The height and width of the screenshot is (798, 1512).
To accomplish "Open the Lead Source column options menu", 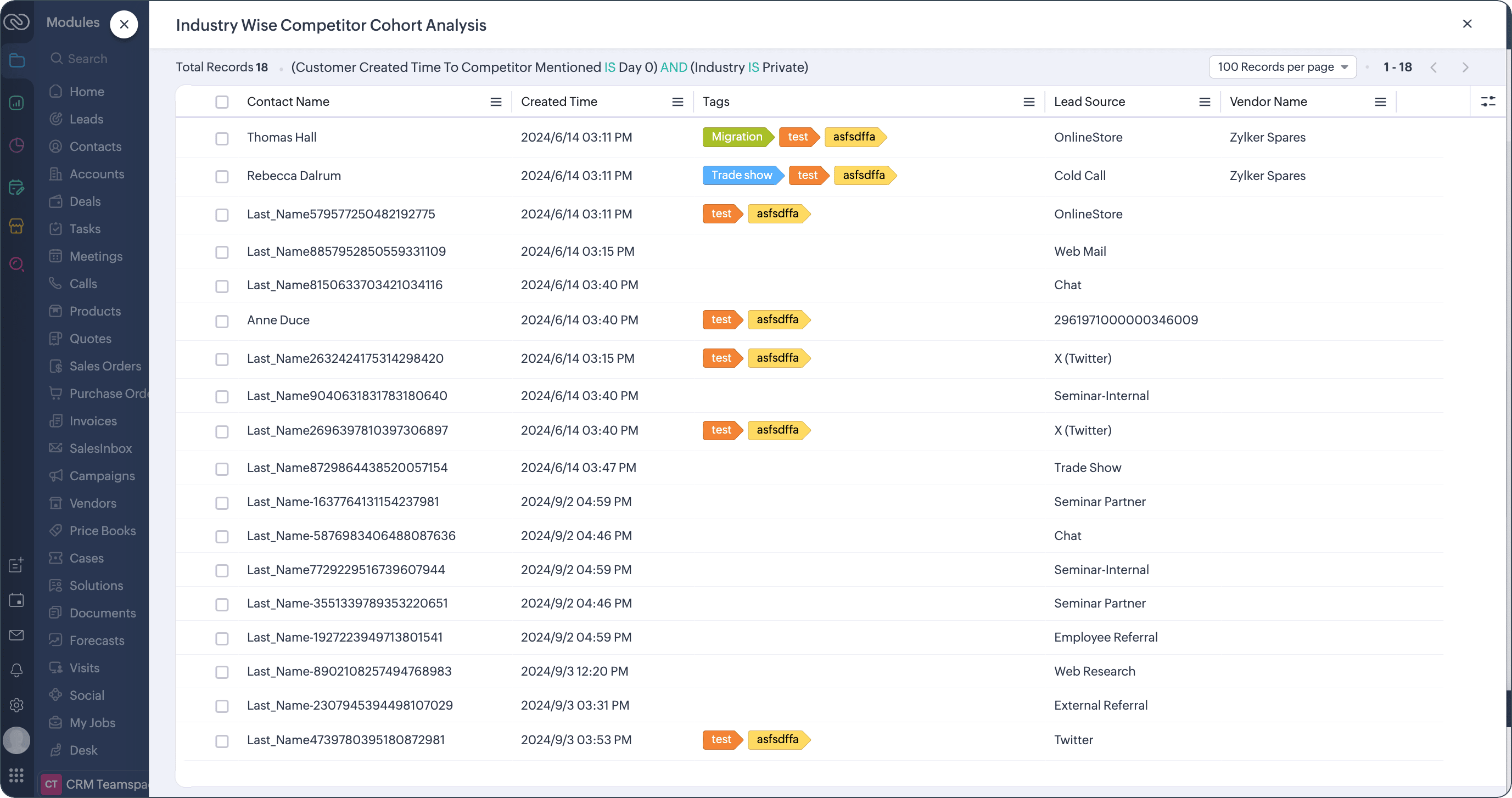I will point(1205,102).
